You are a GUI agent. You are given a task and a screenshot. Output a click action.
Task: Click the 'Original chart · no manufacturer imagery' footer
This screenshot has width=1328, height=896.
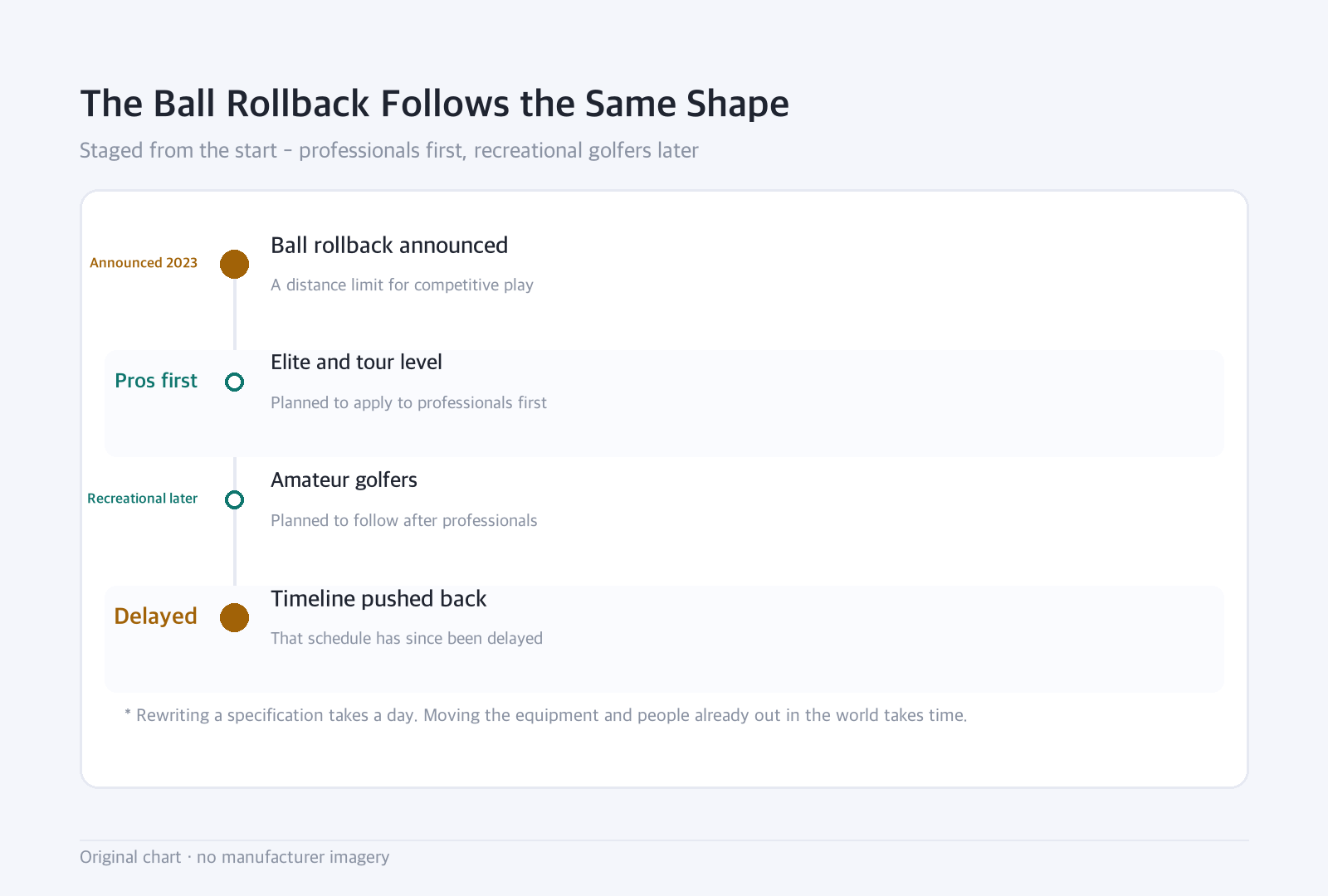[234, 857]
